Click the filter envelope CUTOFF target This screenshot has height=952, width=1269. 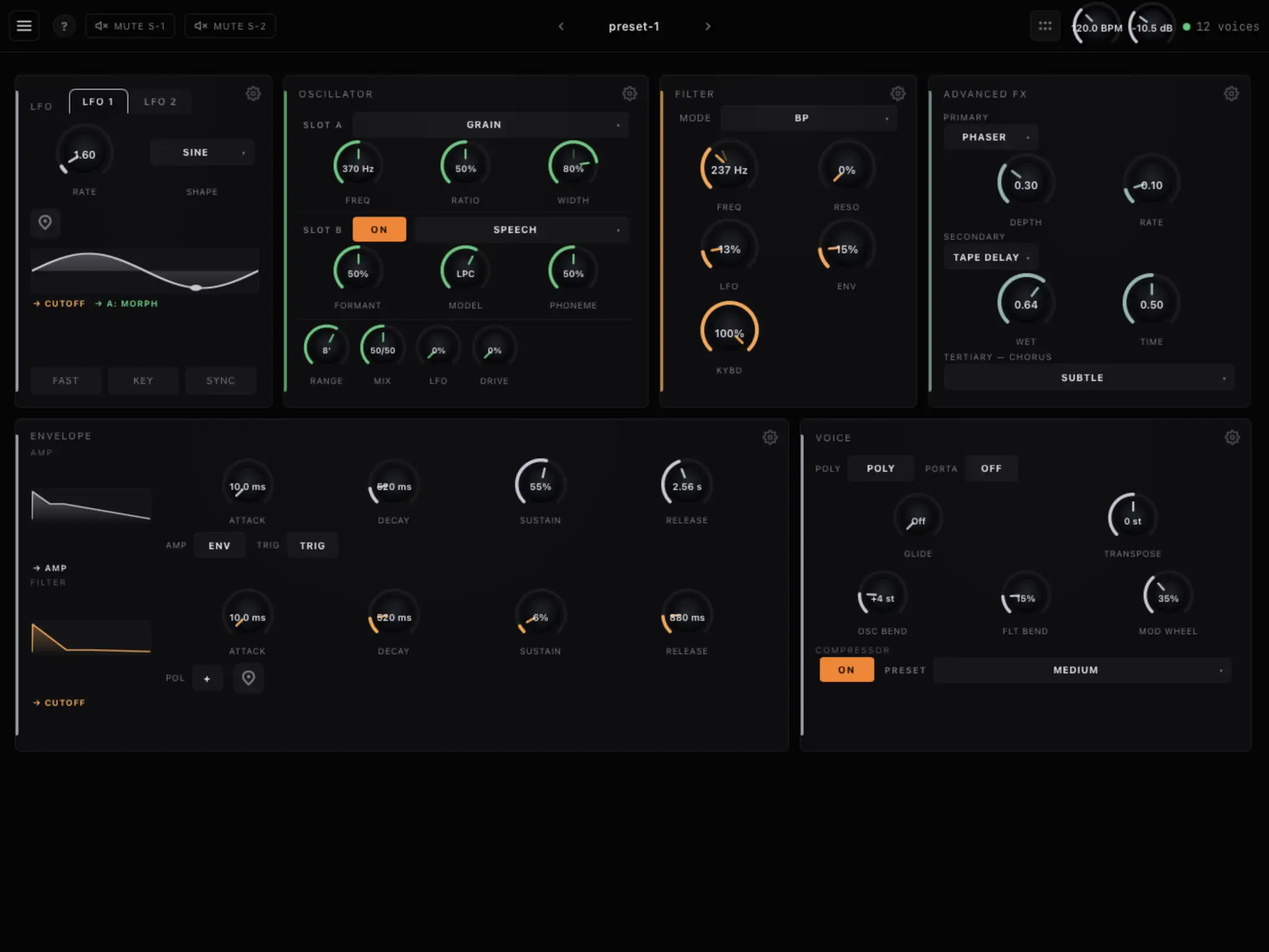click(x=59, y=703)
